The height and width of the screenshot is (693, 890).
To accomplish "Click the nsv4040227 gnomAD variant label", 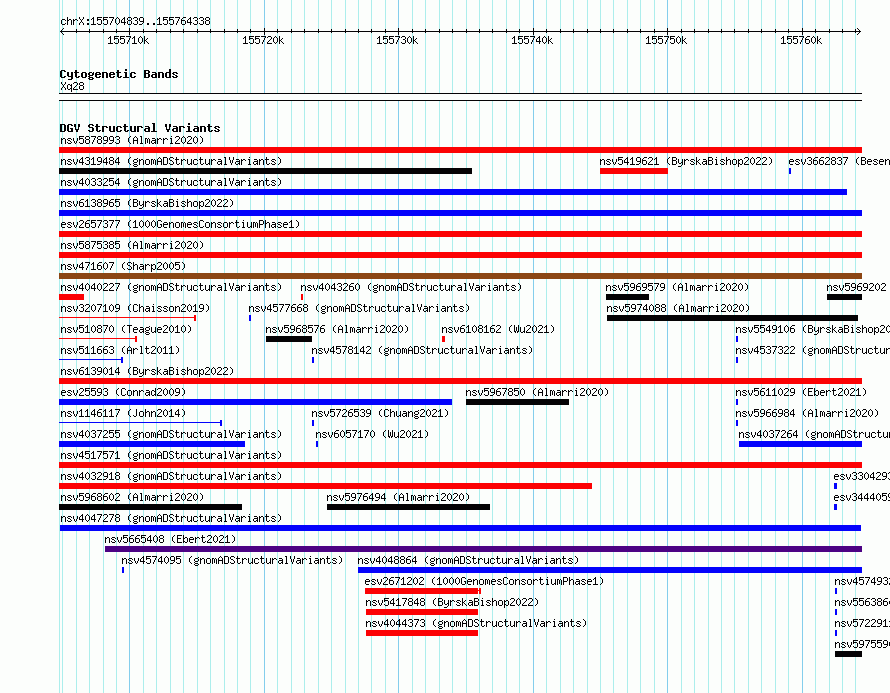I will point(171,287).
